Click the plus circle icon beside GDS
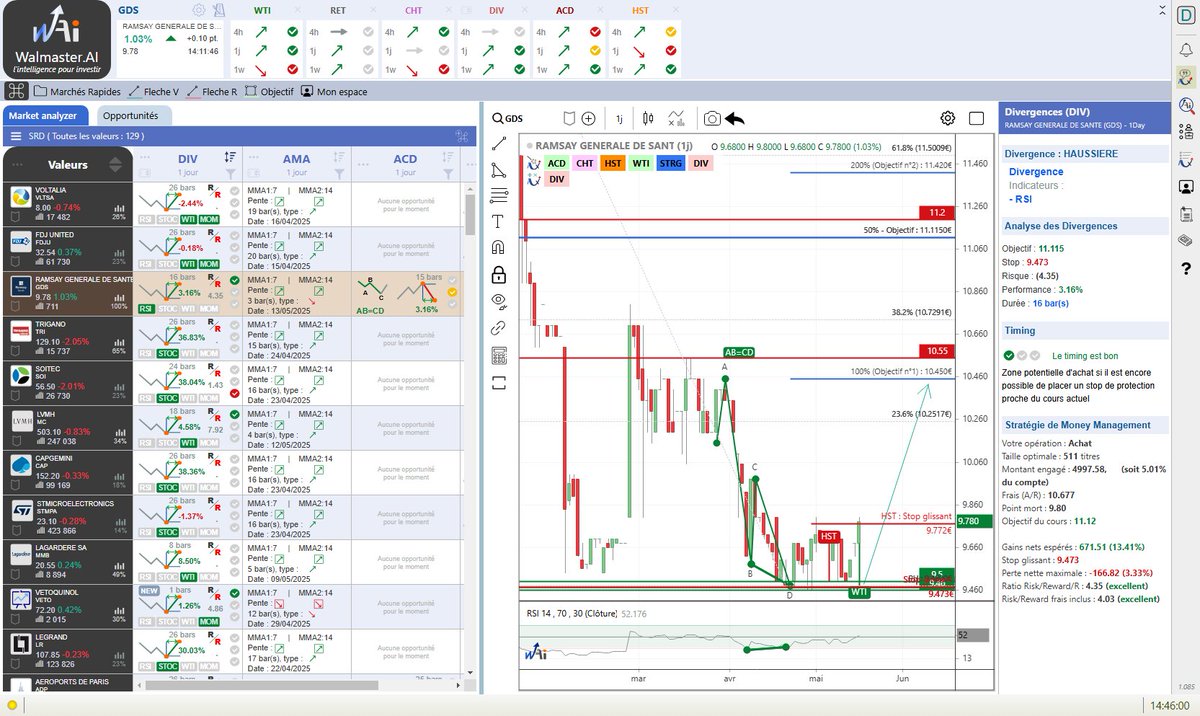Image resolution: width=1200 pixels, height=716 pixels. (x=589, y=118)
